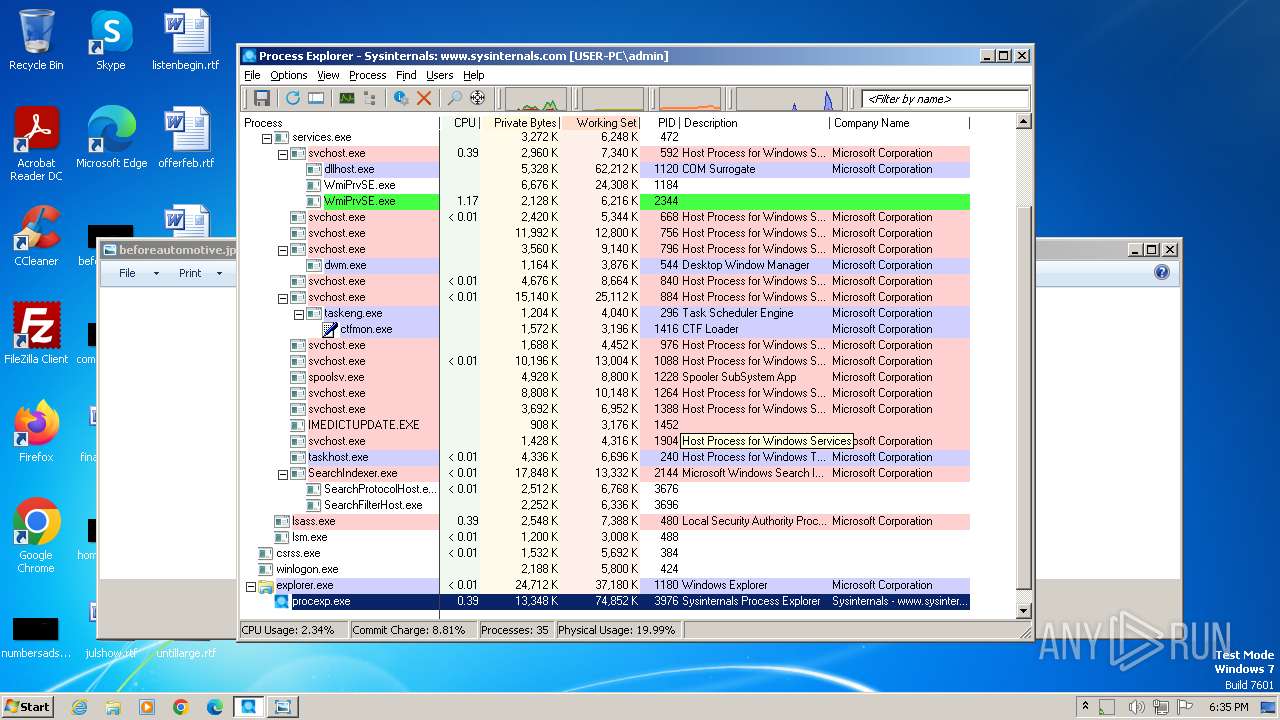The height and width of the screenshot is (720, 1280).
Task: Click the Find Window's Process crosshair icon
Action: click(x=478, y=98)
